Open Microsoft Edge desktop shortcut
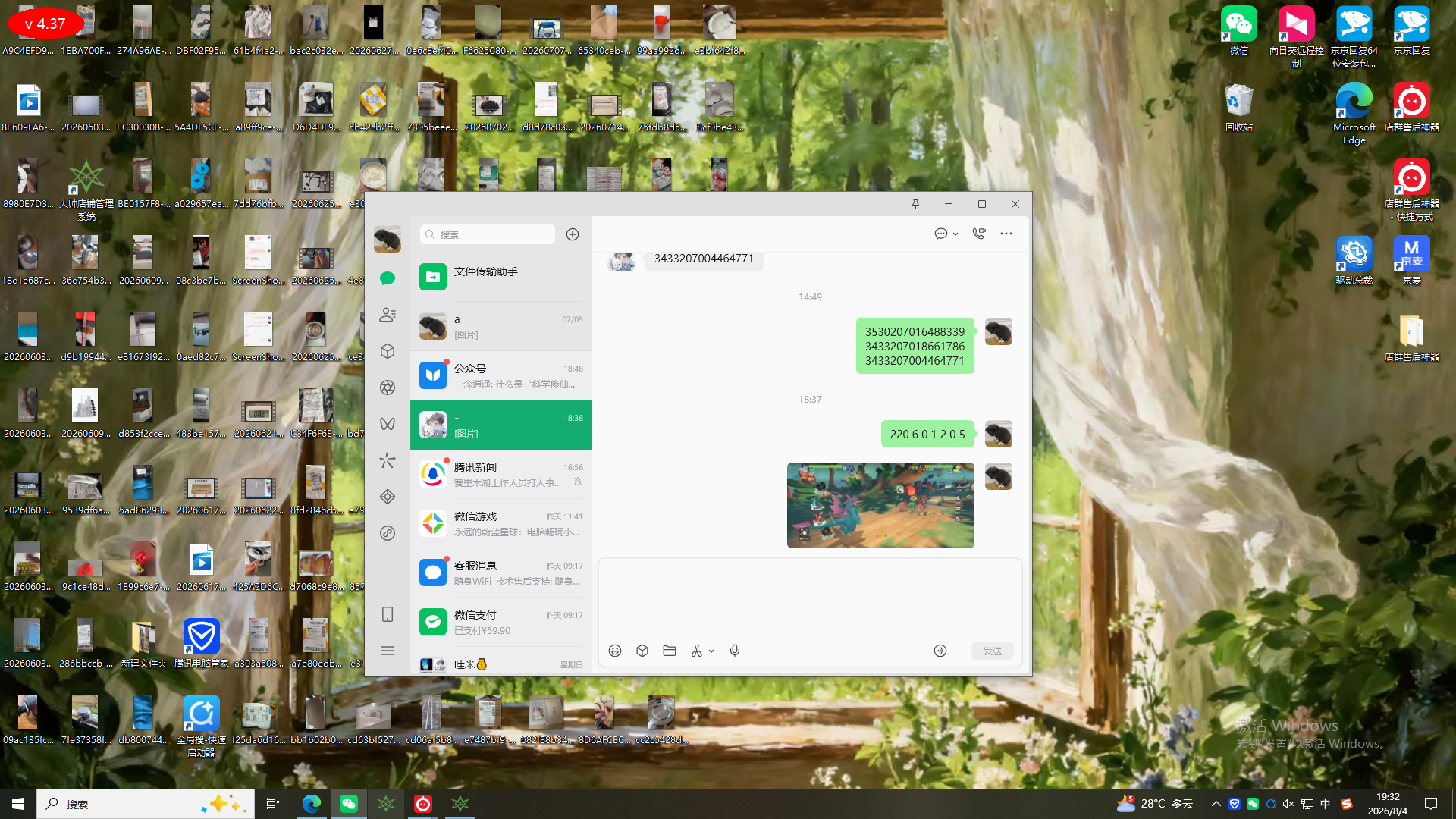This screenshot has height=819, width=1456. (1354, 114)
